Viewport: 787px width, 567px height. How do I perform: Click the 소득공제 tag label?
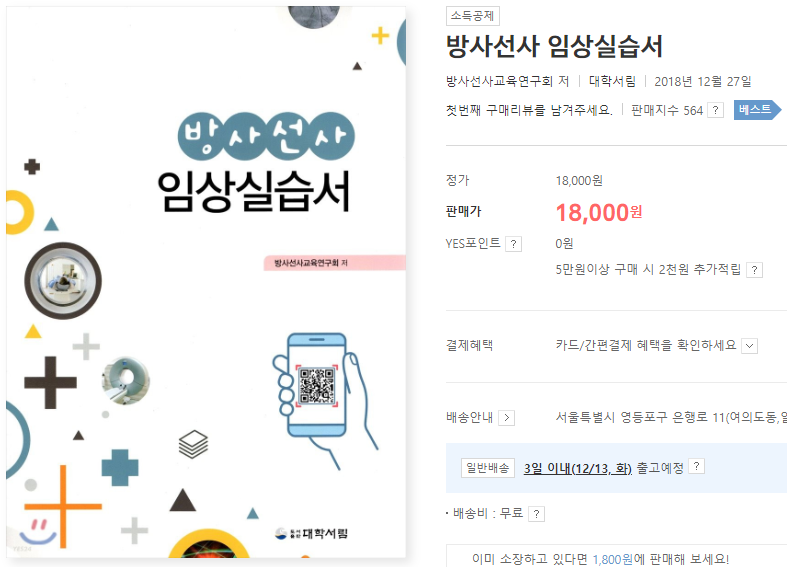click(x=472, y=16)
